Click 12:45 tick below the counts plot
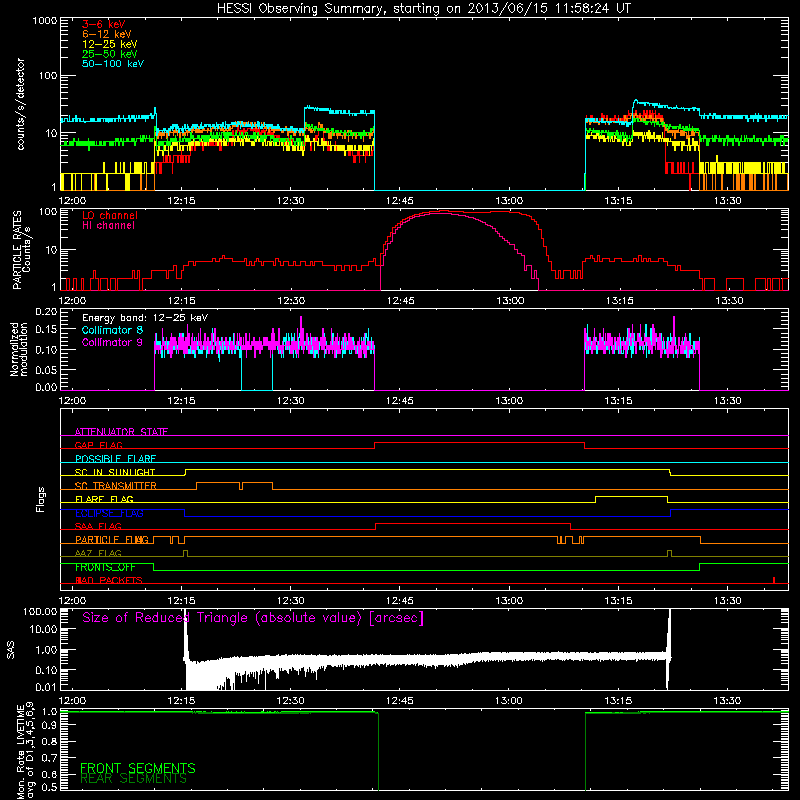 399,201
